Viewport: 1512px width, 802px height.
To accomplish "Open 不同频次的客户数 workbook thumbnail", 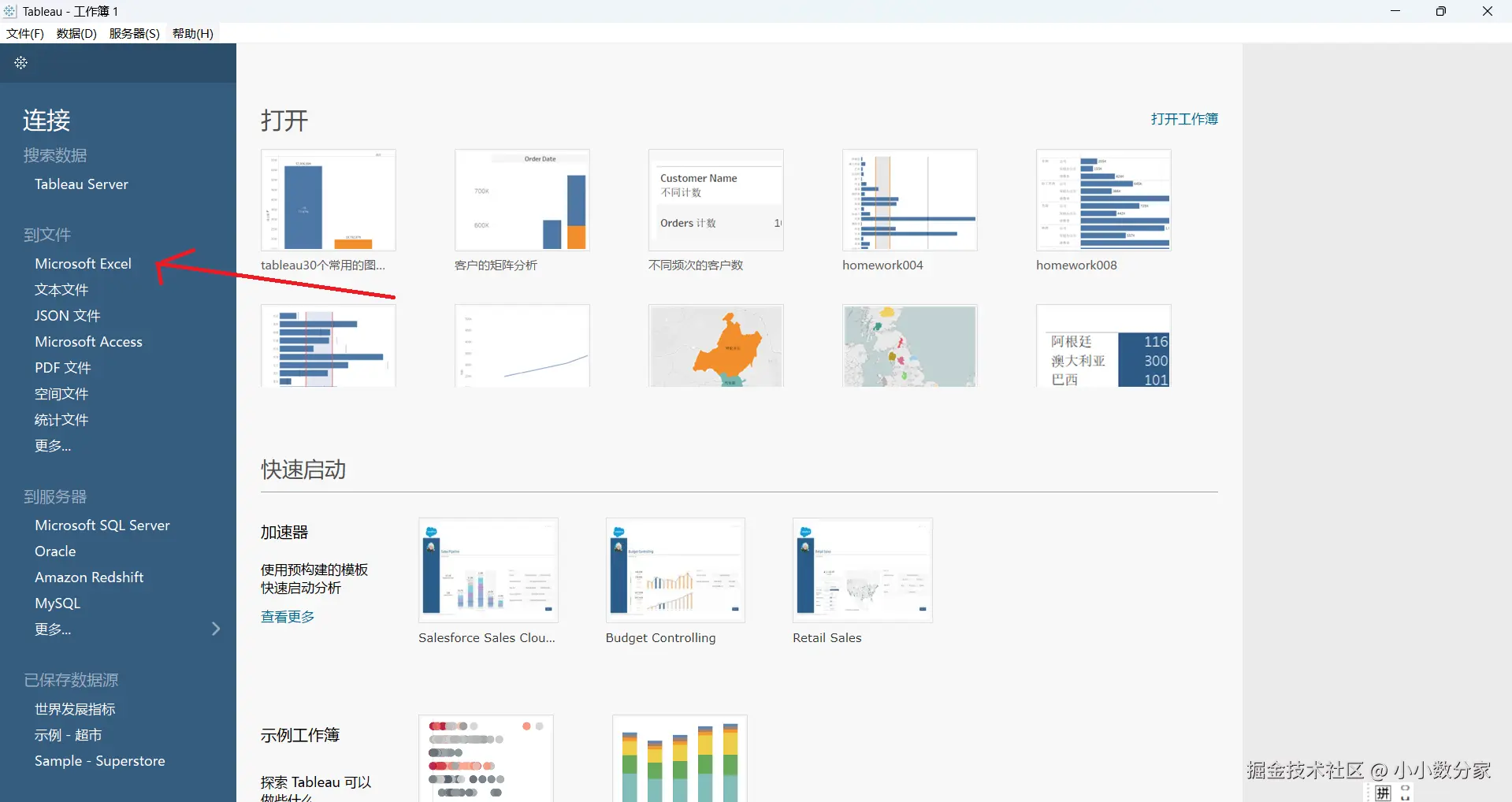I will click(x=716, y=200).
